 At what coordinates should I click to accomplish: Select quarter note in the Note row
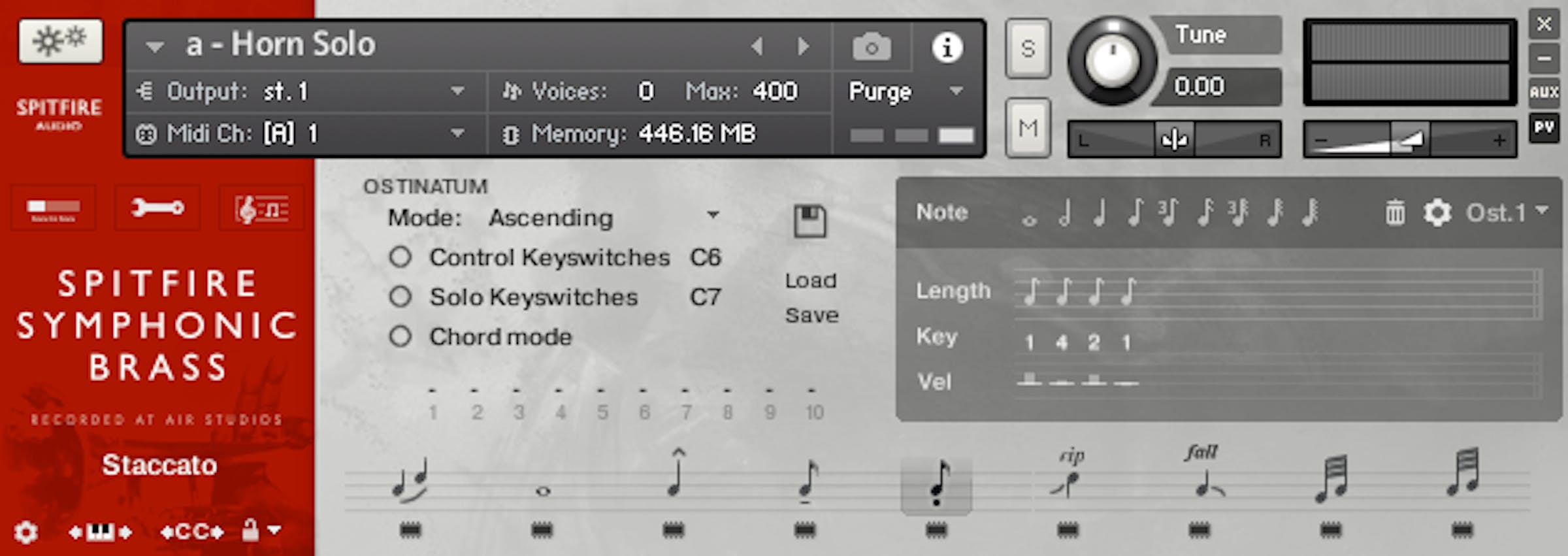[1100, 212]
